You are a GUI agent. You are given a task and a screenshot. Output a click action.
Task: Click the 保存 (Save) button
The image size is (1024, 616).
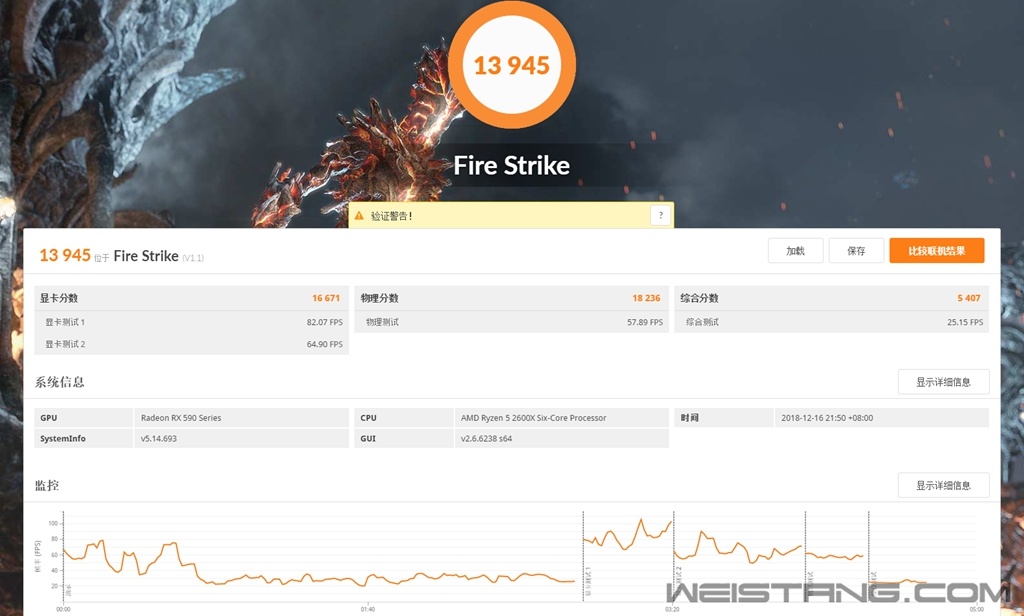coord(856,251)
